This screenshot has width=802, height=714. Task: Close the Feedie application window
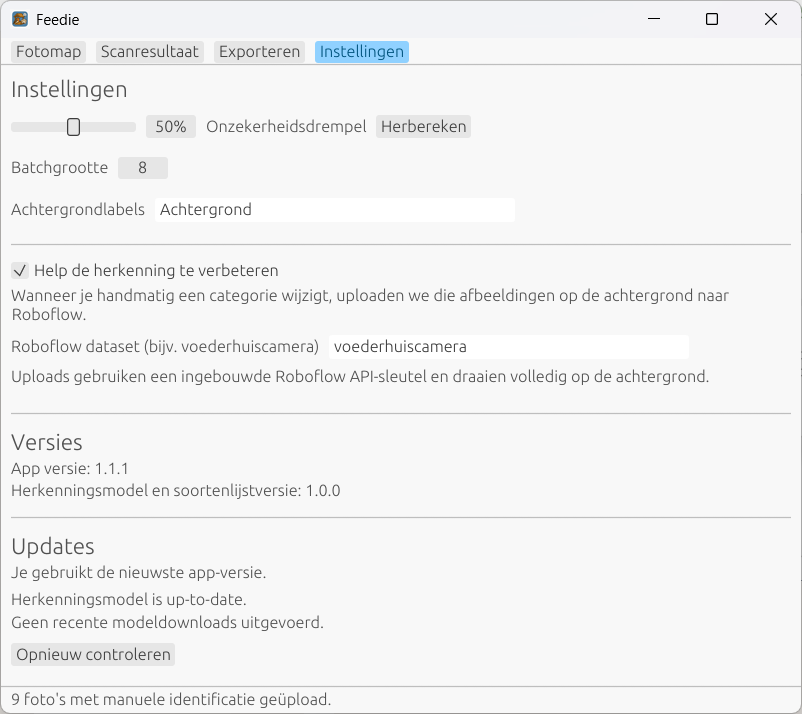point(770,19)
